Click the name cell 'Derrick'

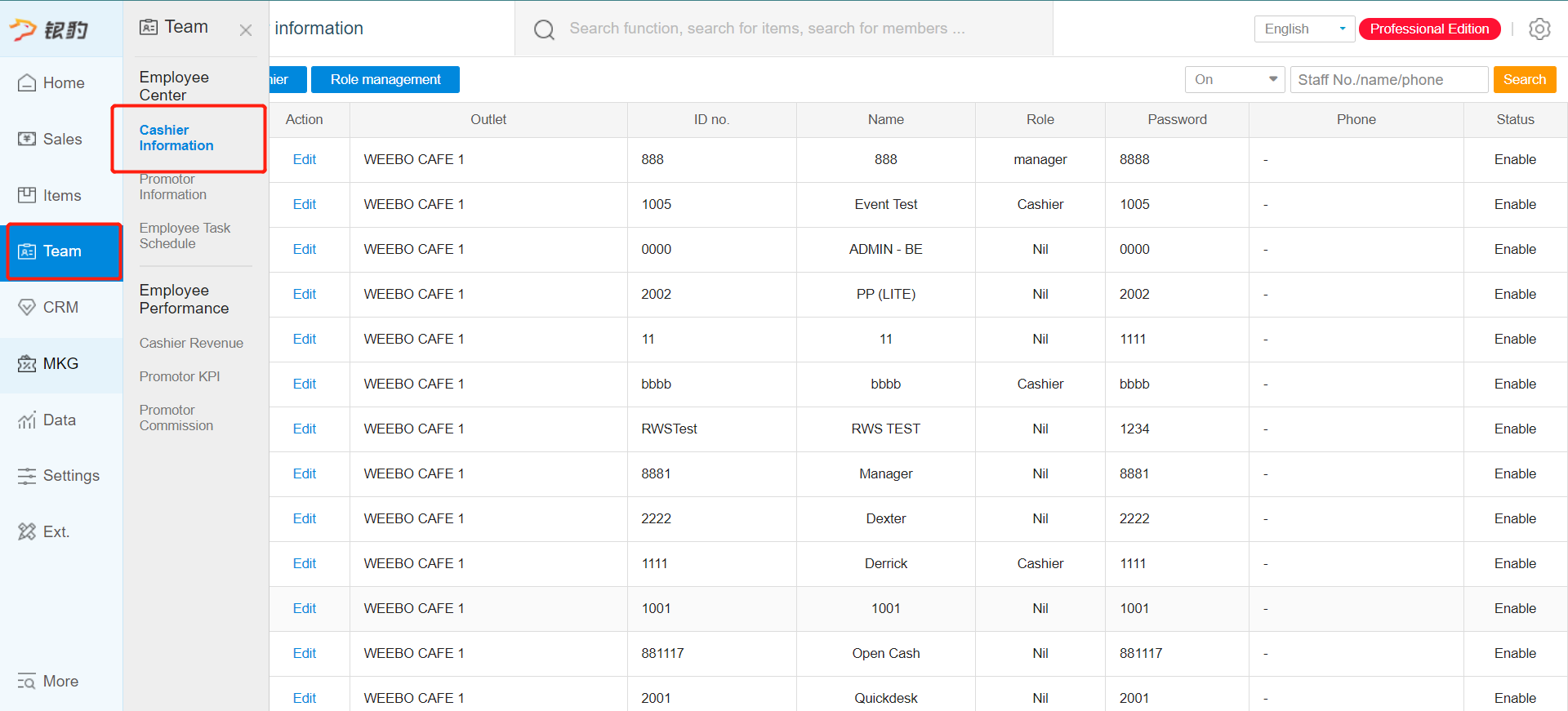click(886, 563)
